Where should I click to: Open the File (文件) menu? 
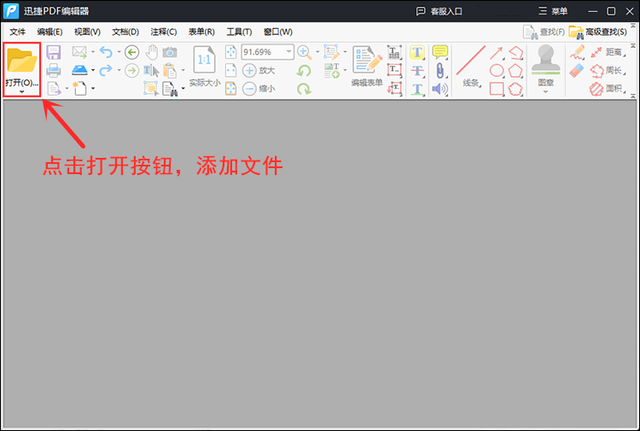coord(18,32)
